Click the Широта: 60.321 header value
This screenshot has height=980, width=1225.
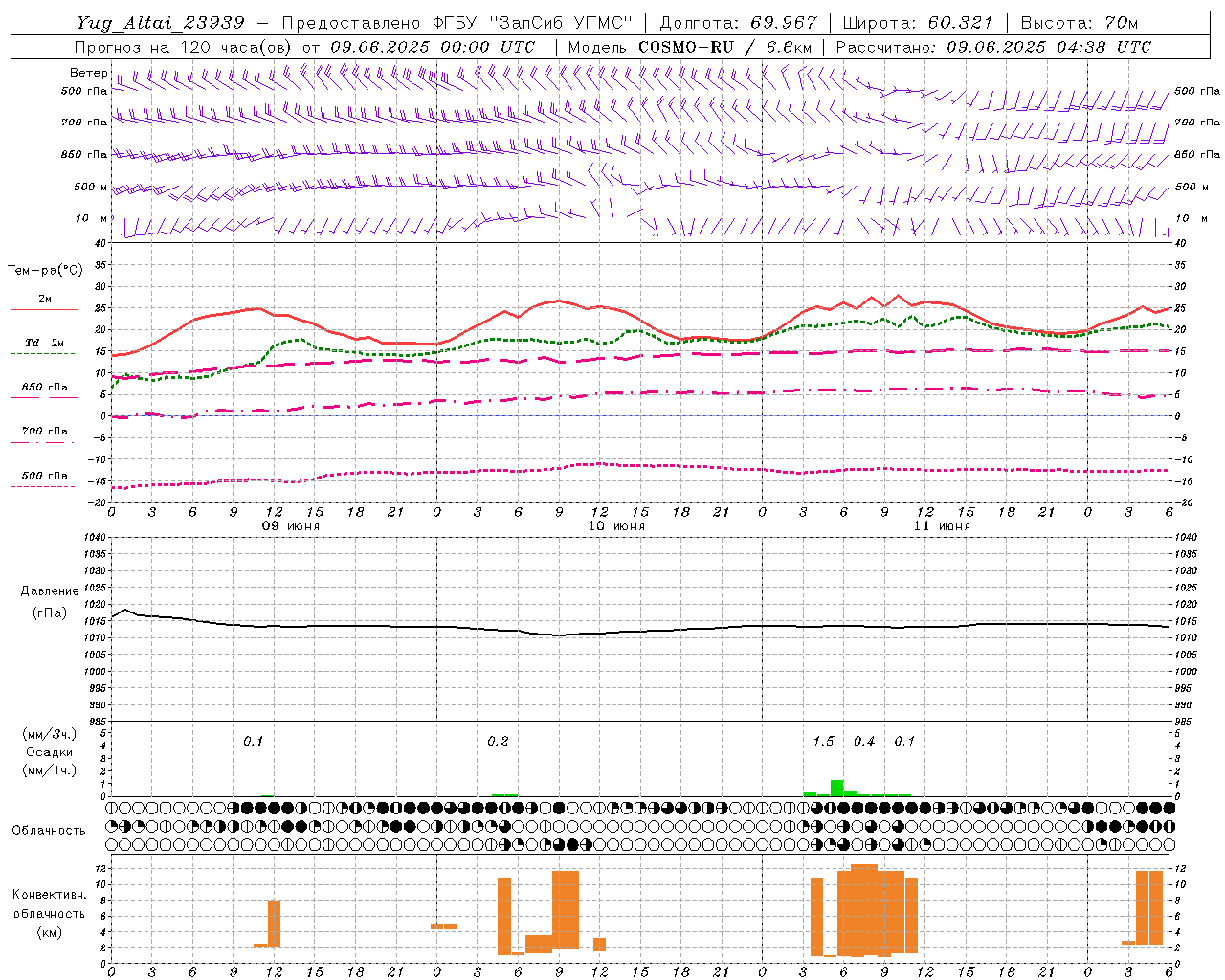pyautogui.click(x=918, y=23)
